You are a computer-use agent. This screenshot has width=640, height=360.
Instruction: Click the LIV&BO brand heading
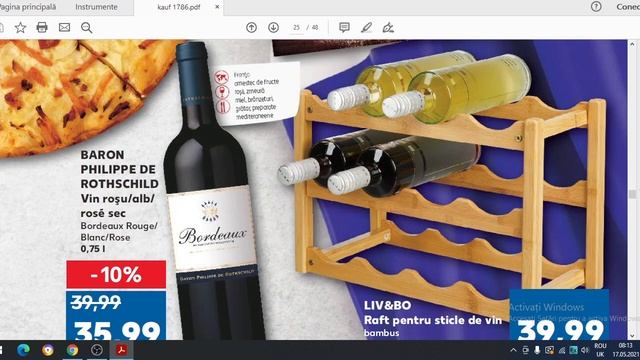point(387,305)
